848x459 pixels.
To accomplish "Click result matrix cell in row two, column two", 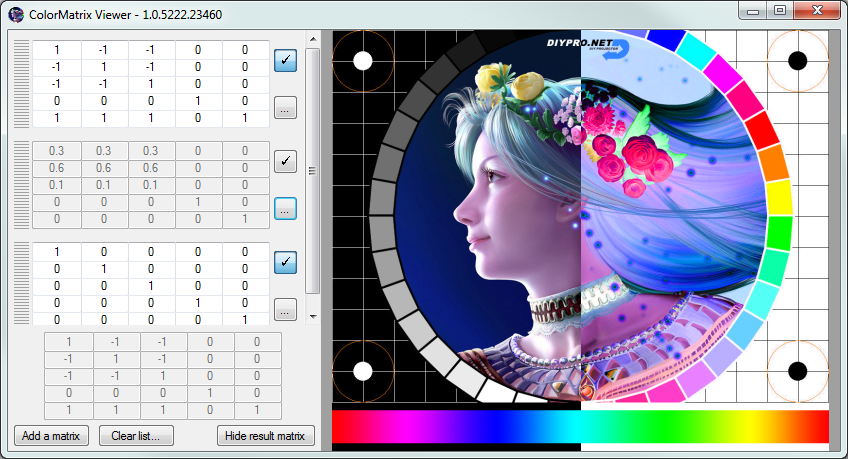I will coord(116,358).
